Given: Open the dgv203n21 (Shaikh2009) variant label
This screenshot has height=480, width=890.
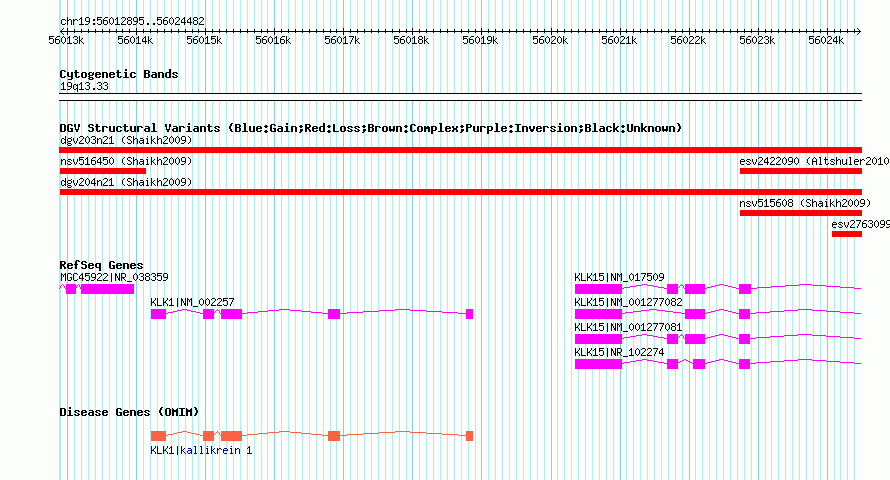Looking at the screenshot, I should point(126,140).
